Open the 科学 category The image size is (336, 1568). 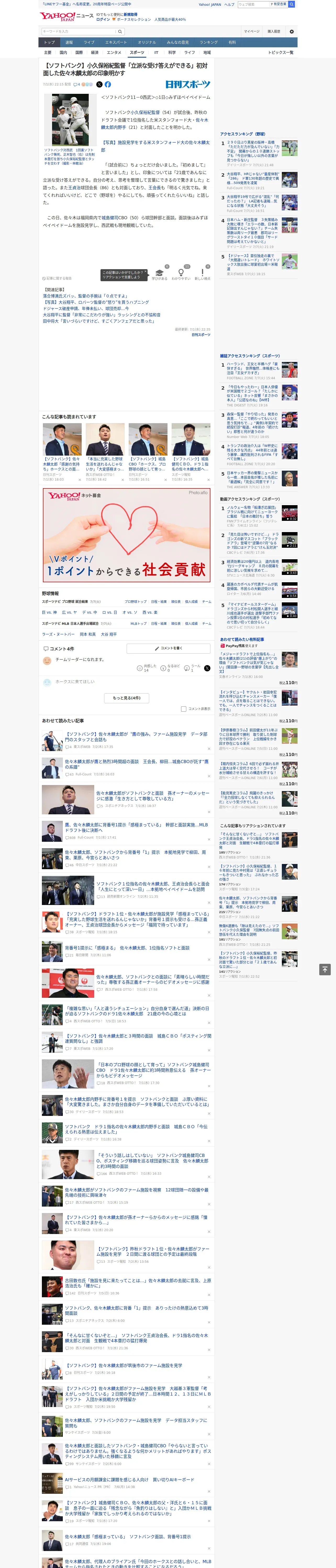172,52
